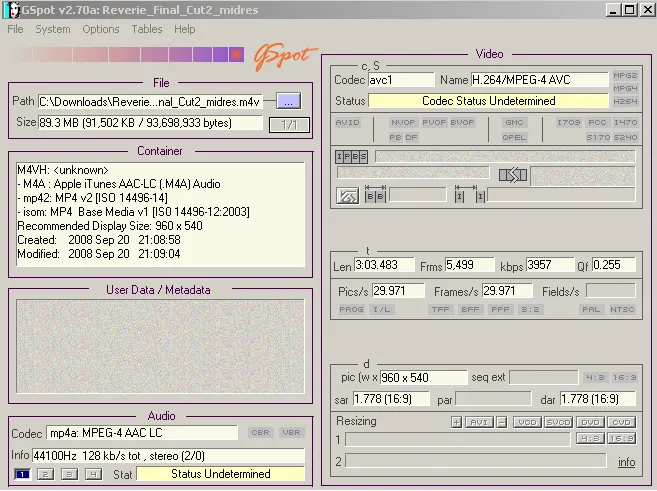This screenshot has height=491, width=657.
Task: Open the File menu
Action: [x=15, y=29]
